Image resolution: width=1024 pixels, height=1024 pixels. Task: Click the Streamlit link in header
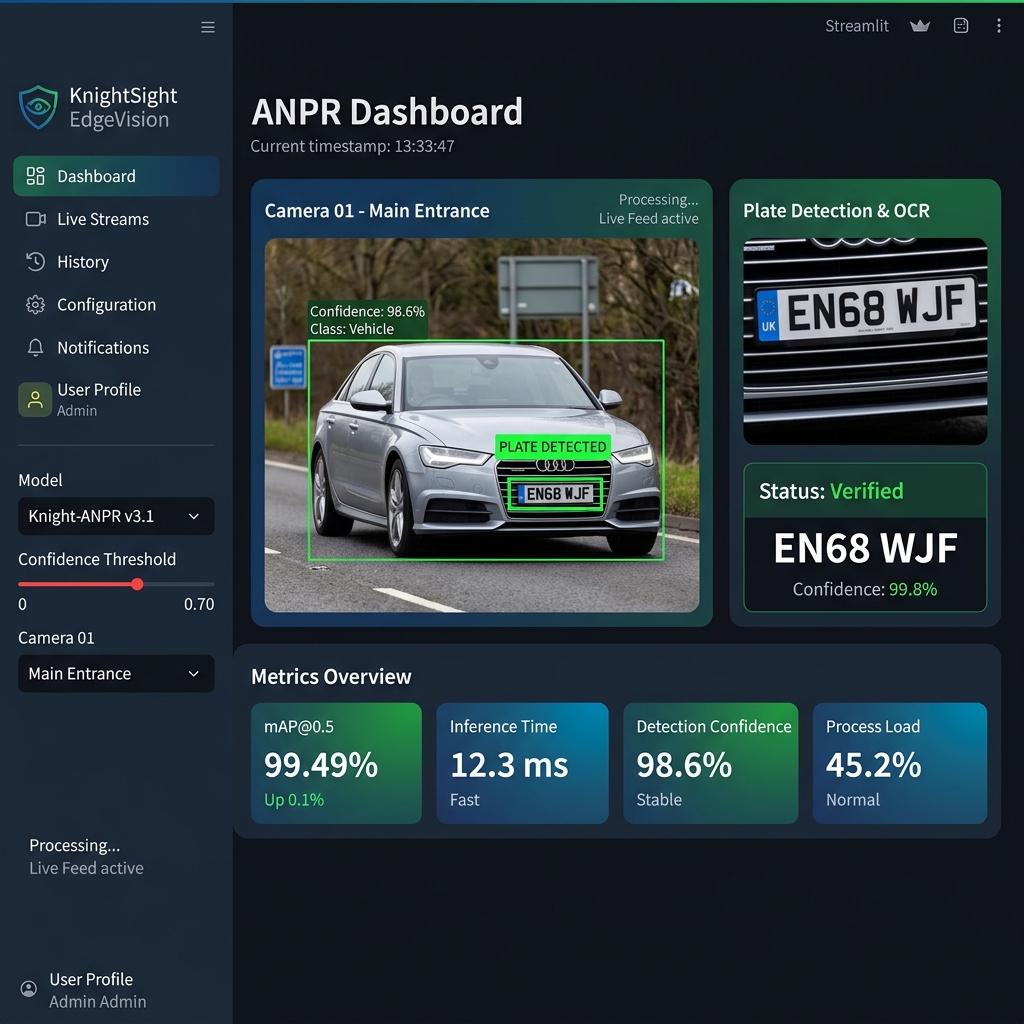coord(857,26)
